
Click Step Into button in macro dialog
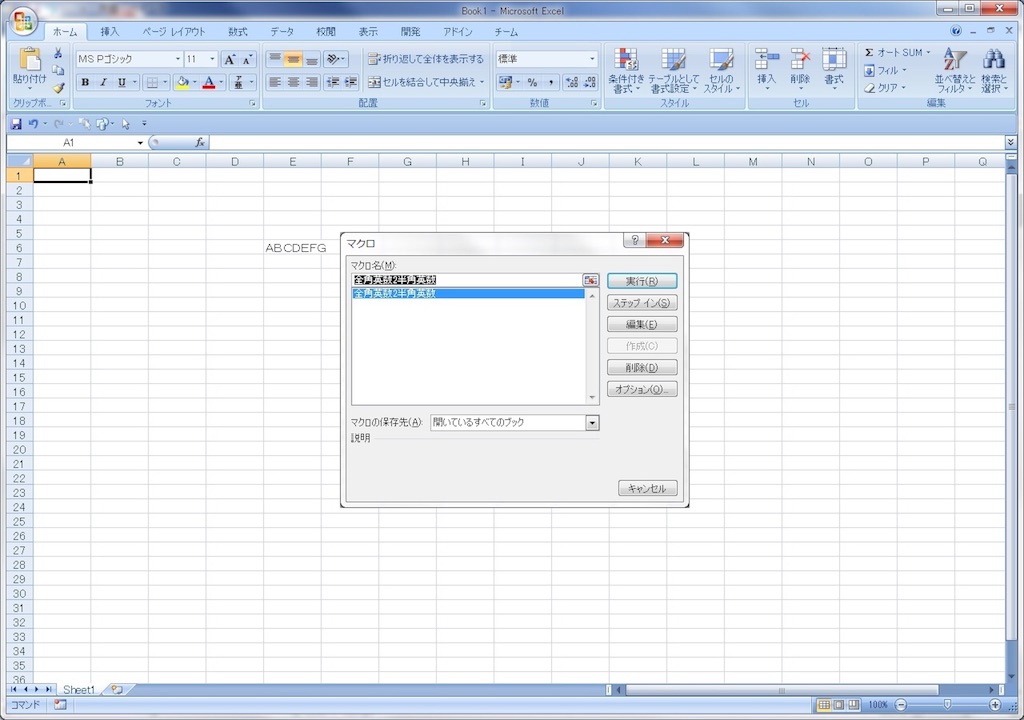pos(642,303)
